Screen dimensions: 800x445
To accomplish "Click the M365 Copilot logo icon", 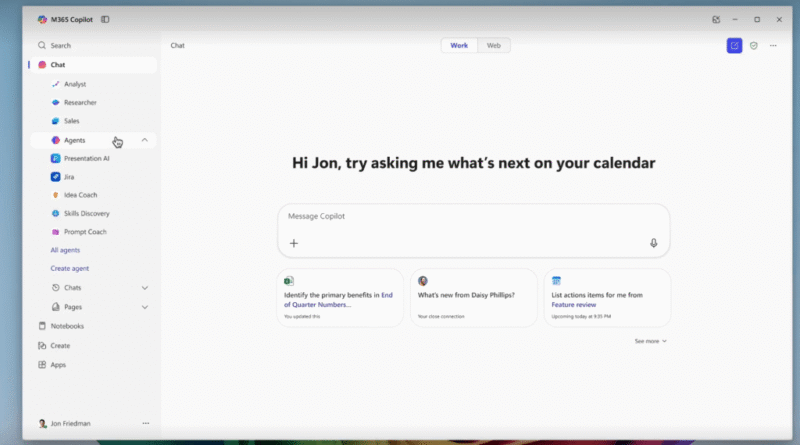I will pyautogui.click(x=42, y=19).
